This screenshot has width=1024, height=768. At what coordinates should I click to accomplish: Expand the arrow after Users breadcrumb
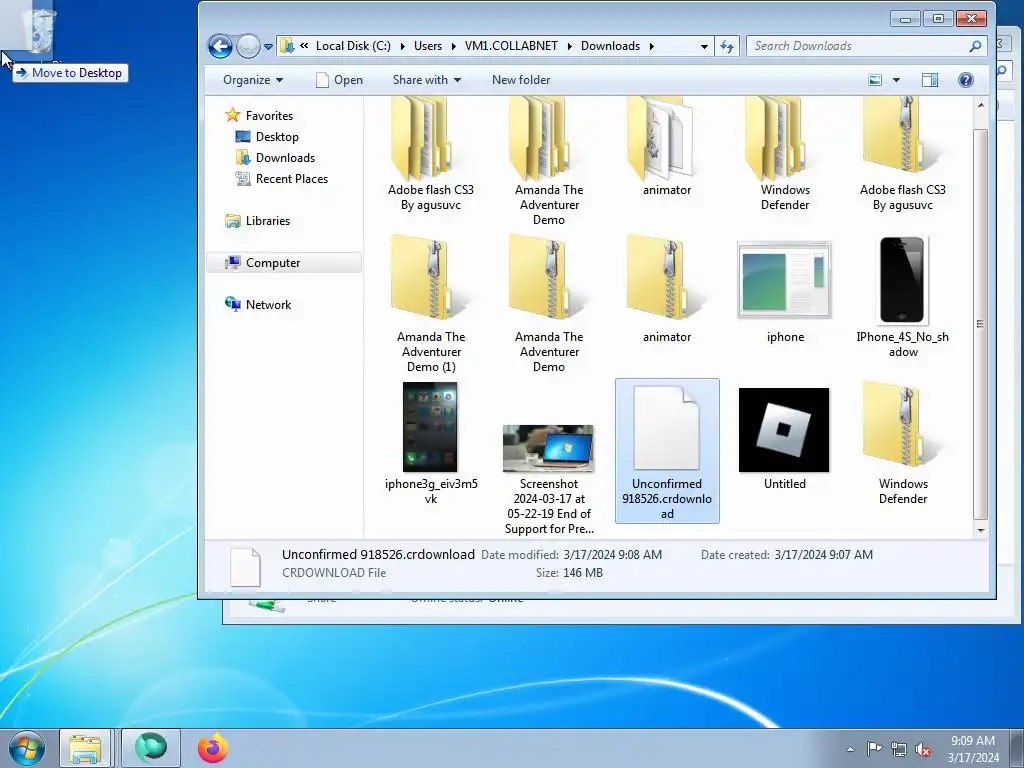(x=453, y=46)
